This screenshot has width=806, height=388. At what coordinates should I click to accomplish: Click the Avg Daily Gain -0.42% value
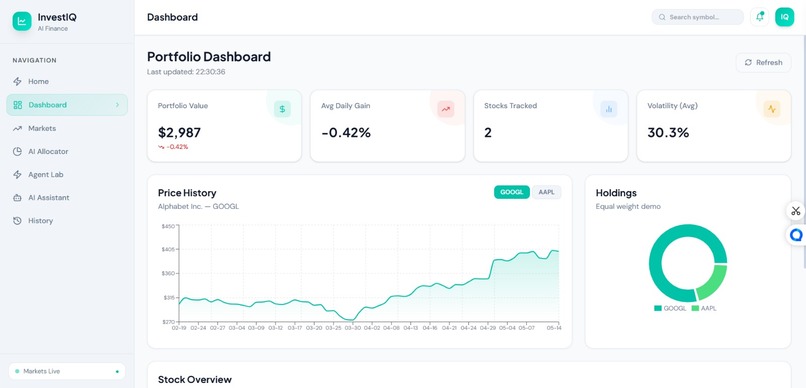point(346,133)
